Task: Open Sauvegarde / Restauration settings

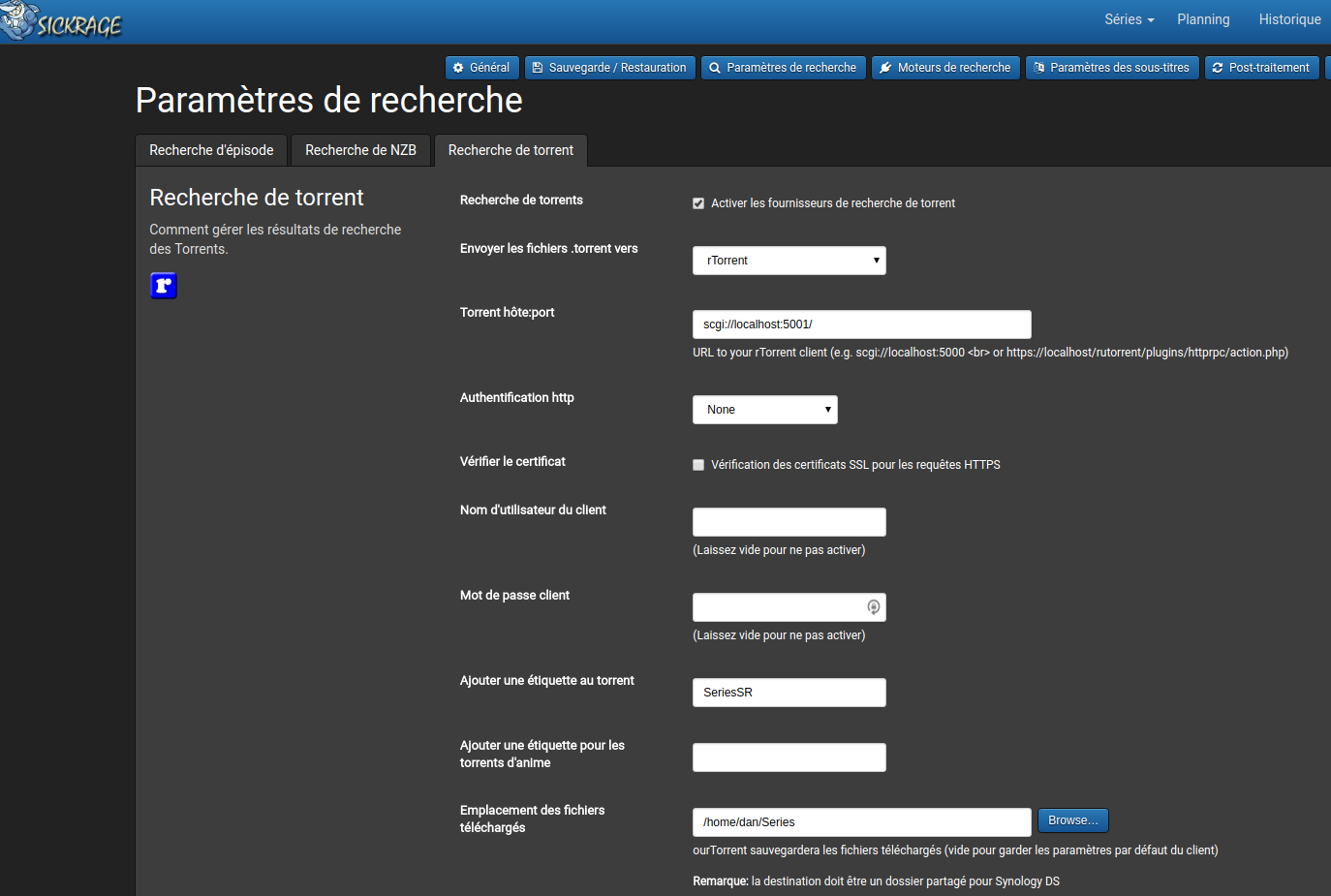Action: point(610,68)
